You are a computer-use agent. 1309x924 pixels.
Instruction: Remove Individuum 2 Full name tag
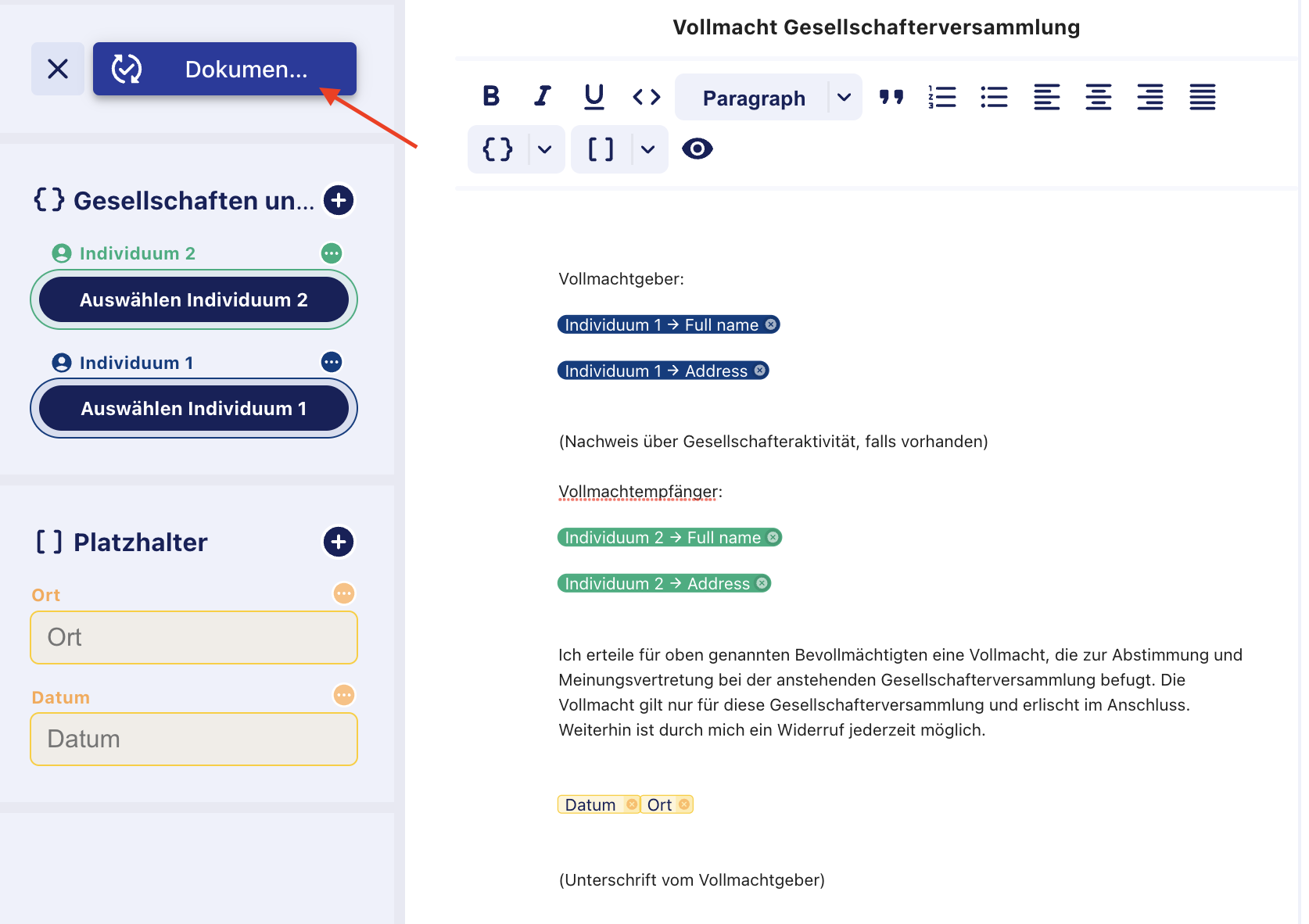773,537
